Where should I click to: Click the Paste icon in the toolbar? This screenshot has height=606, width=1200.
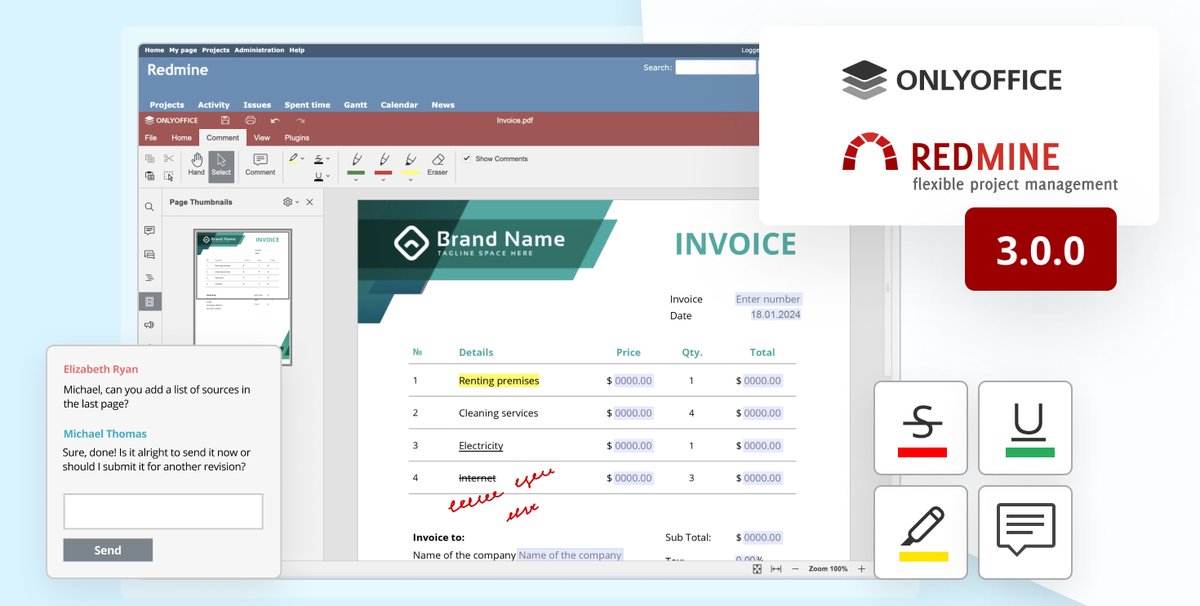[150, 175]
